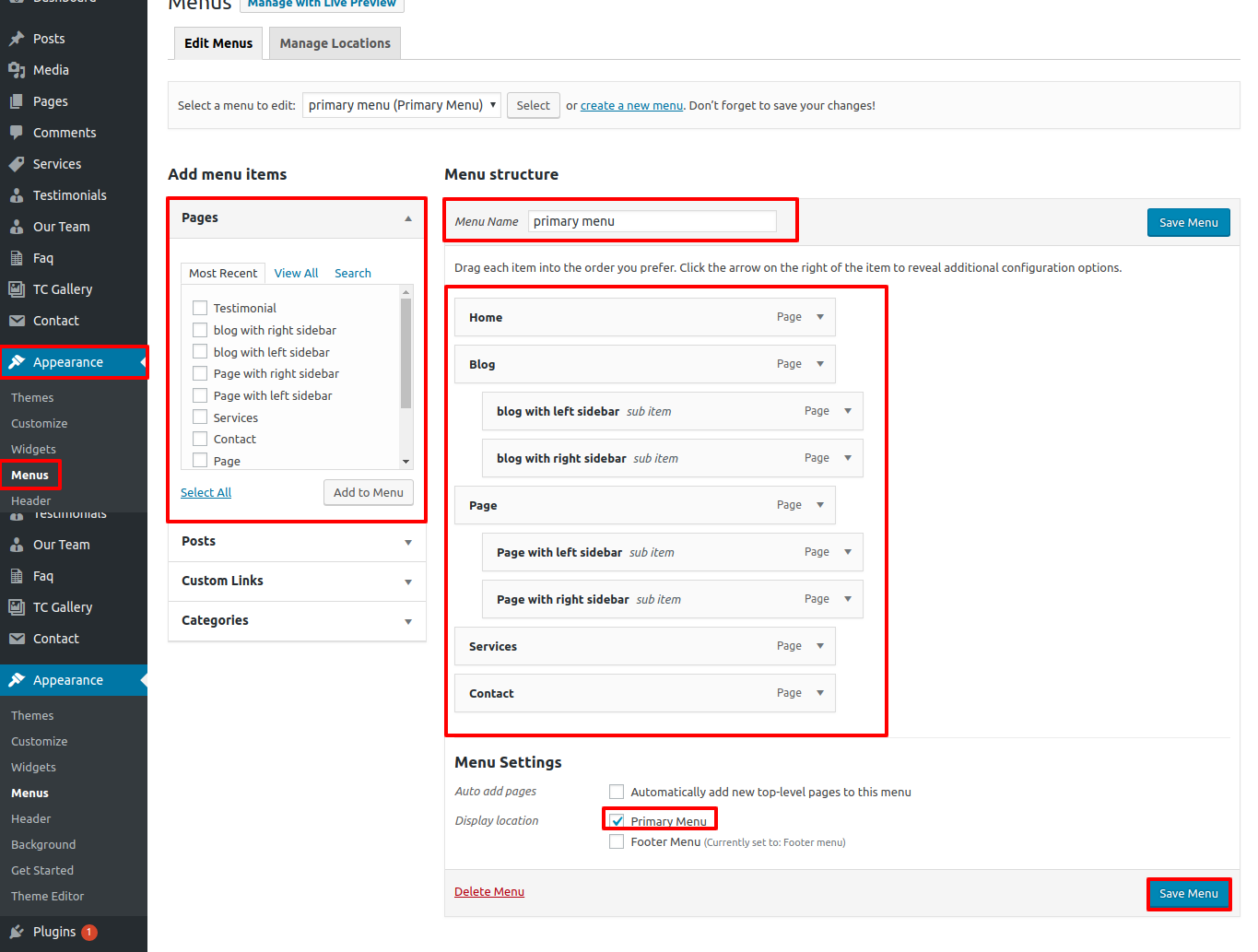Click the speech bubble Comments icon

point(17,133)
